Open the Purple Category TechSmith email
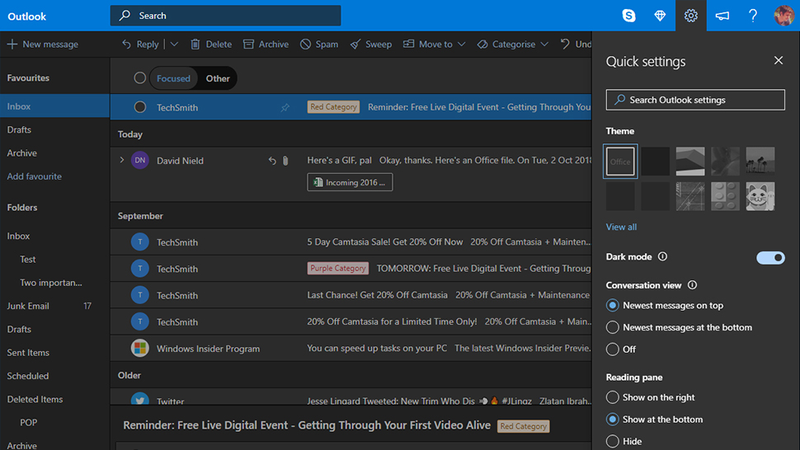This screenshot has height=450, width=800. pyautogui.click(x=351, y=268)
